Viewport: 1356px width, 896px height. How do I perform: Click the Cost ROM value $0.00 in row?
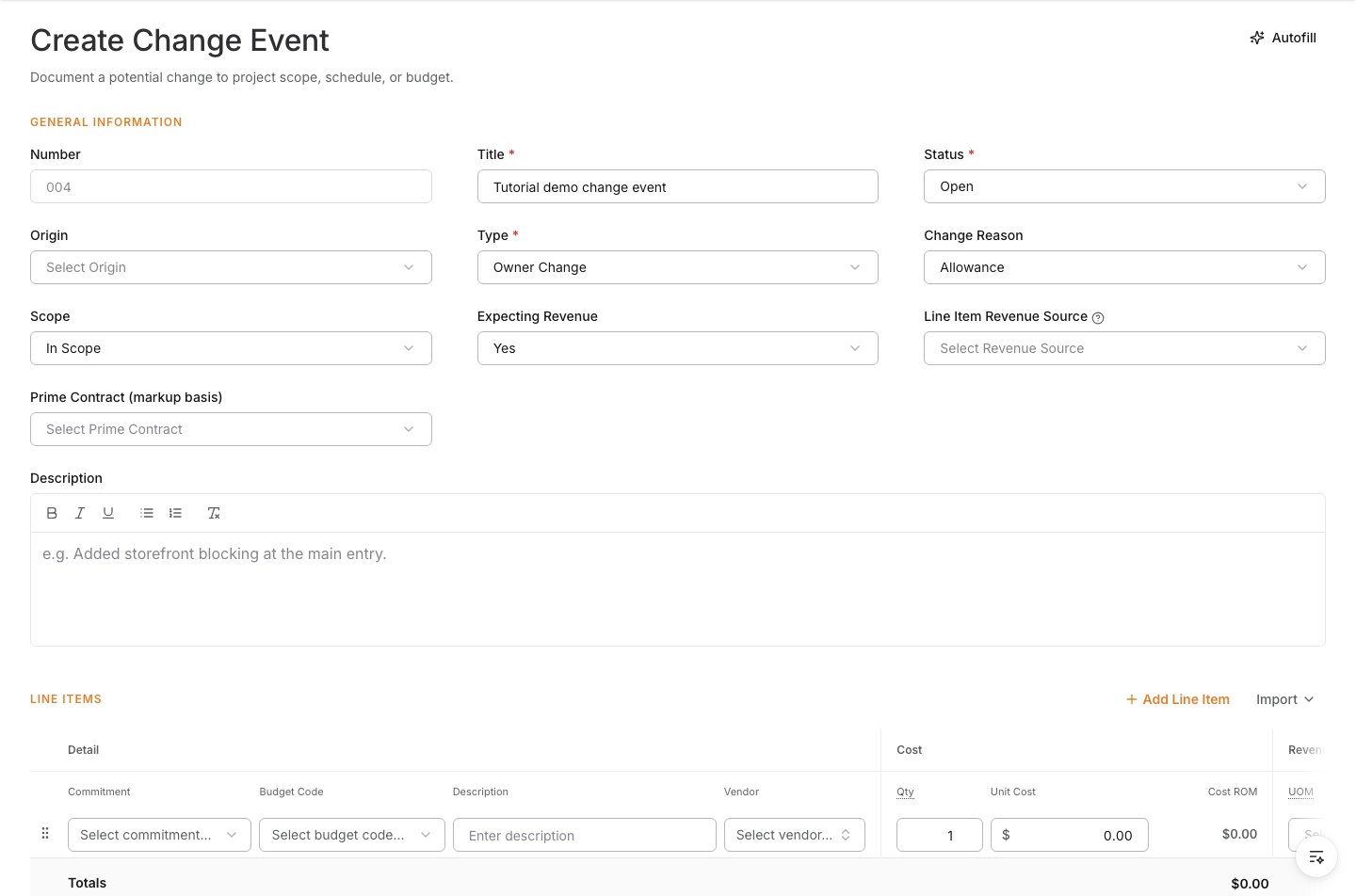click(1239, 834)
